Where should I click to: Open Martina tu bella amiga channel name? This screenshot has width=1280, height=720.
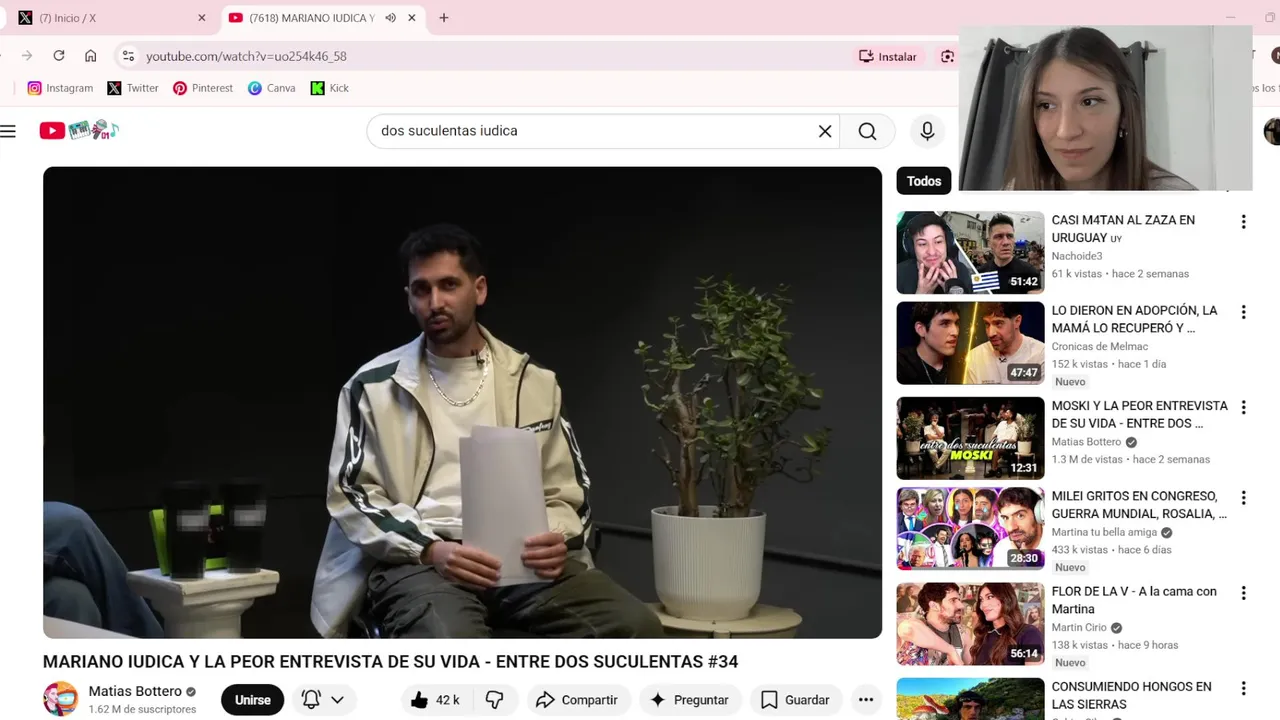click(x=1104, y=532)
